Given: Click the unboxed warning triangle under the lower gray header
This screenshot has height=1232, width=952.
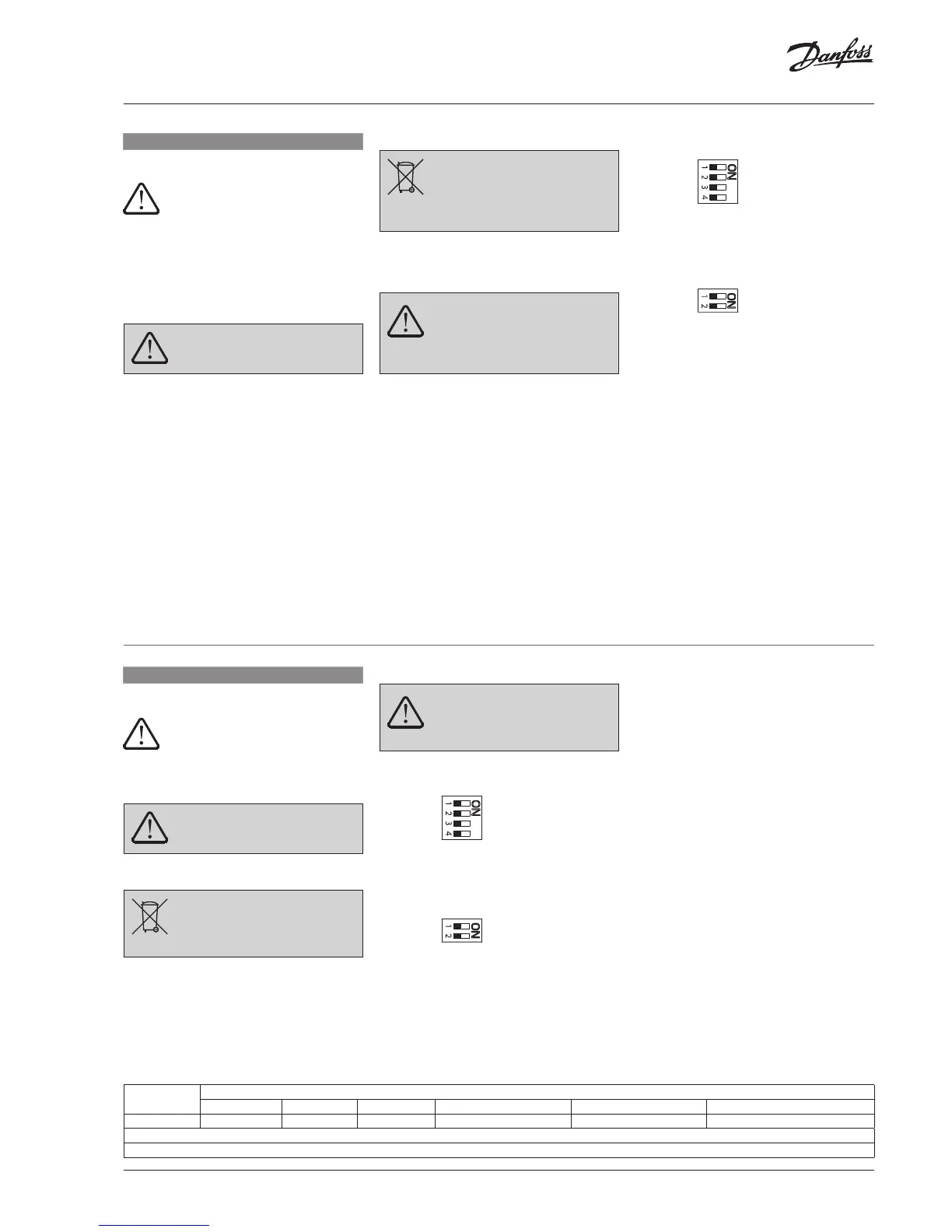Looking at the screenshot, I should pos(141,733).
